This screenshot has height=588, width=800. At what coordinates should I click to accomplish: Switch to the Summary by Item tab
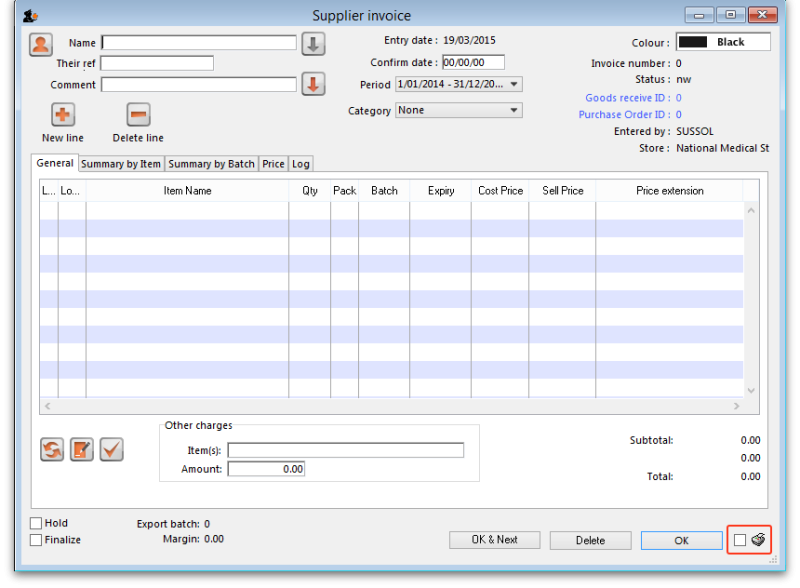tap(120, 163)
